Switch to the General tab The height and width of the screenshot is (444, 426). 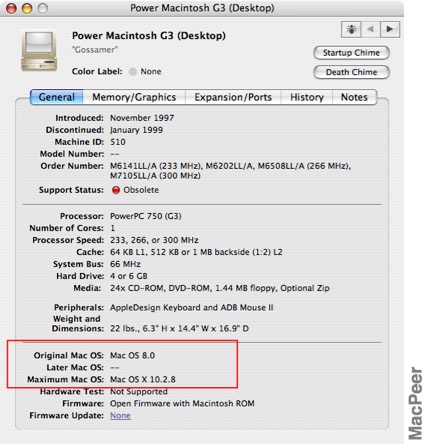56,97
